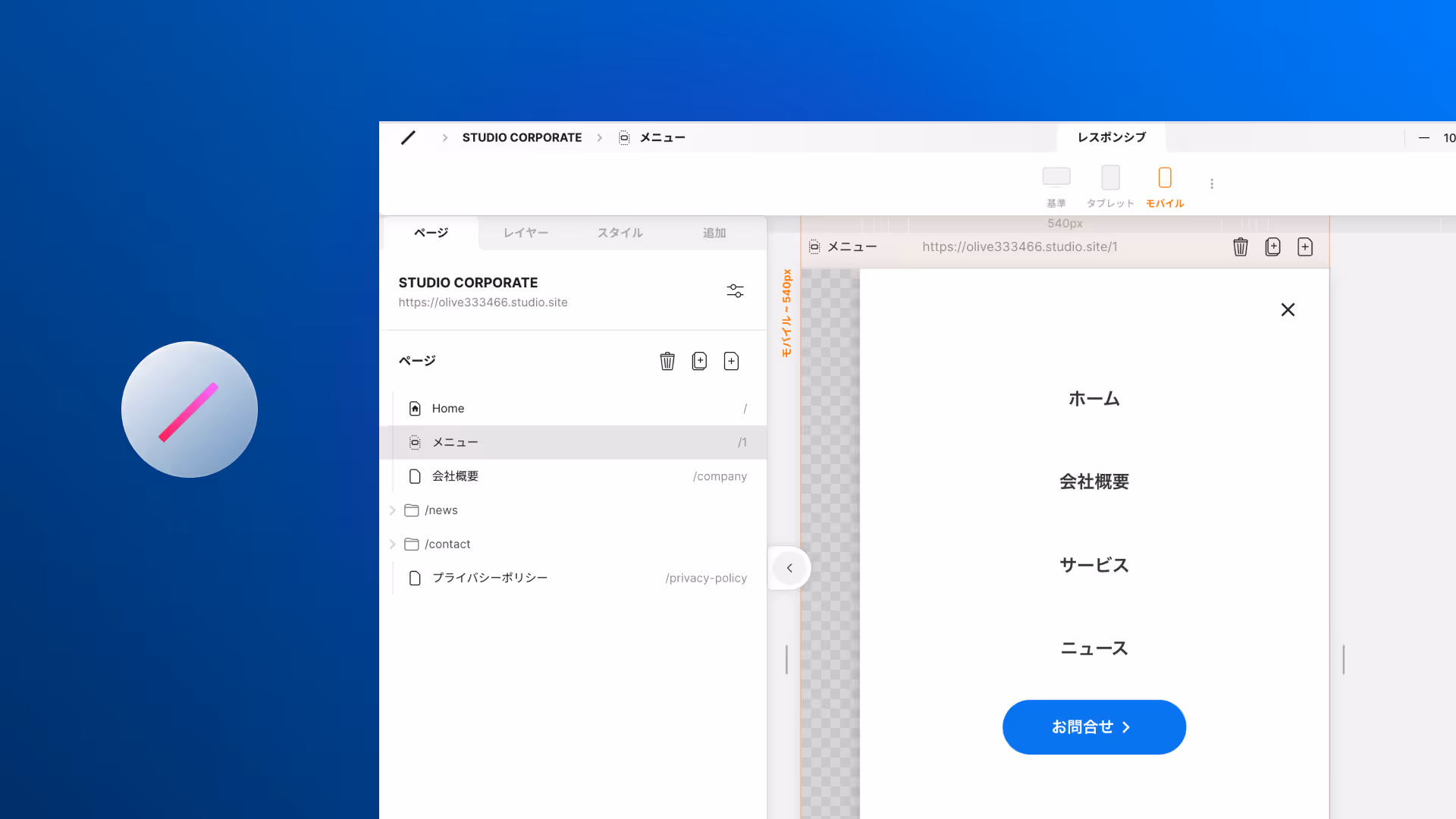The height and width of the screenshot is (819, 1456).
Task: Expand the /contact folder
Action: pos(393,544)
